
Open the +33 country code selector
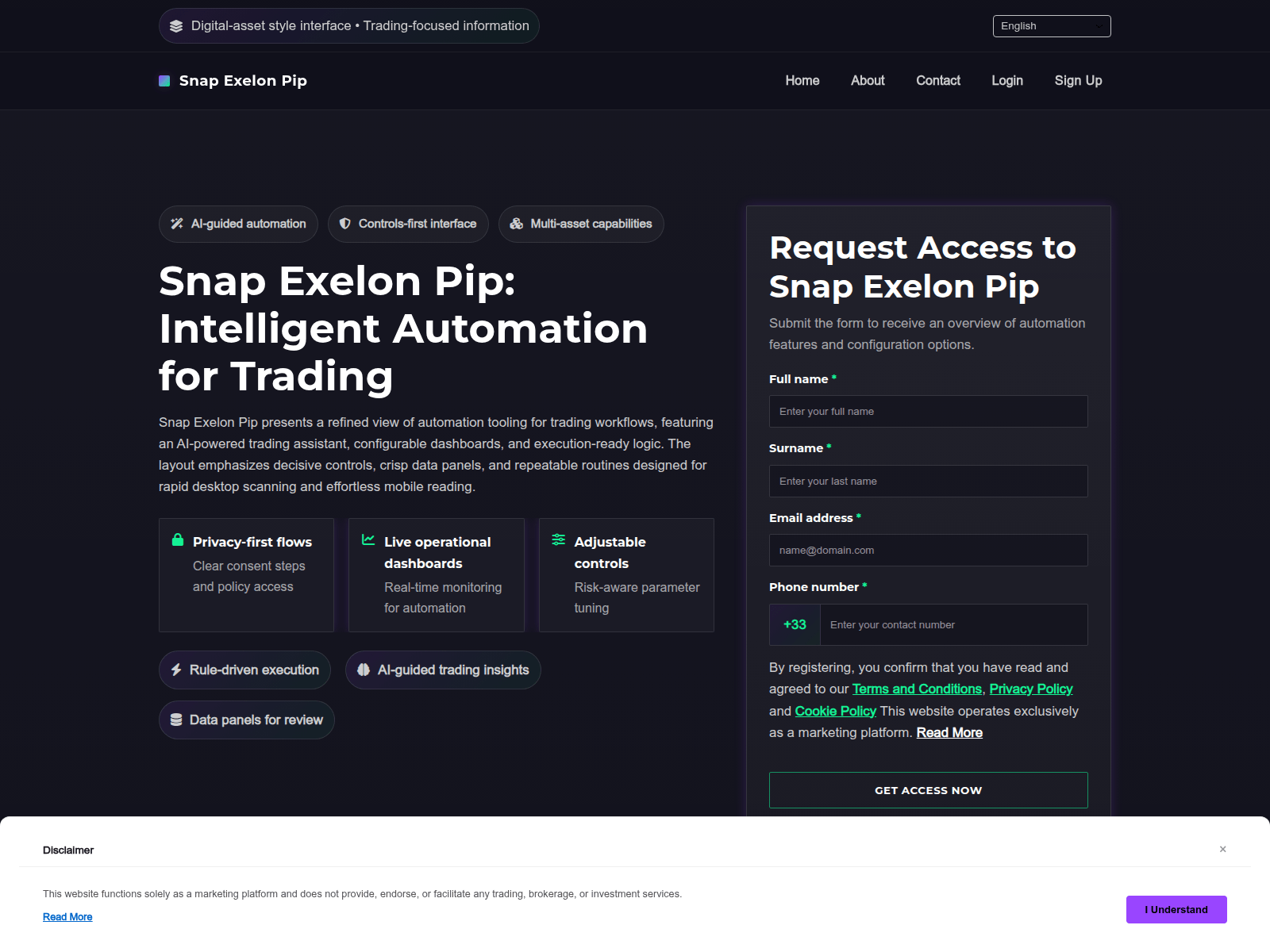795,624
